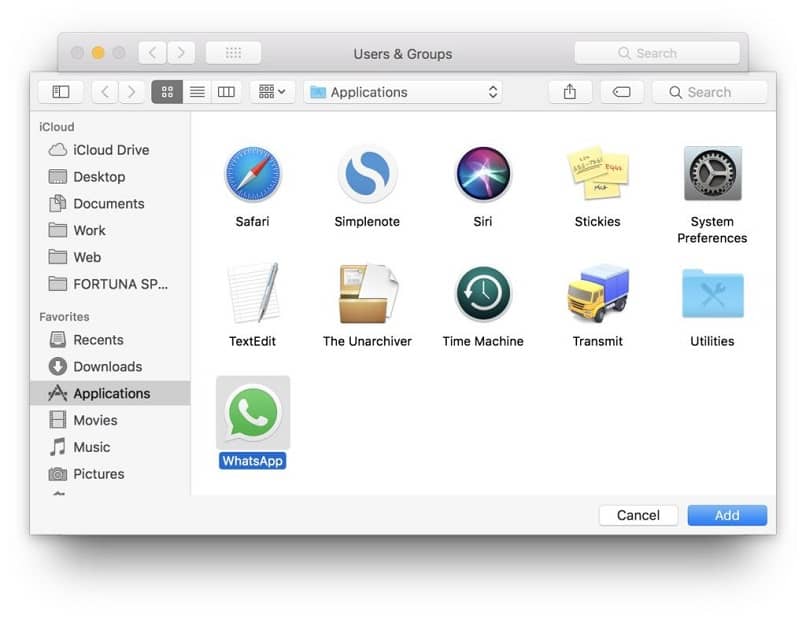Viewport: 806px width, 618px height.
Task: Select the TextEdit app icon
Action: (253, 293)
